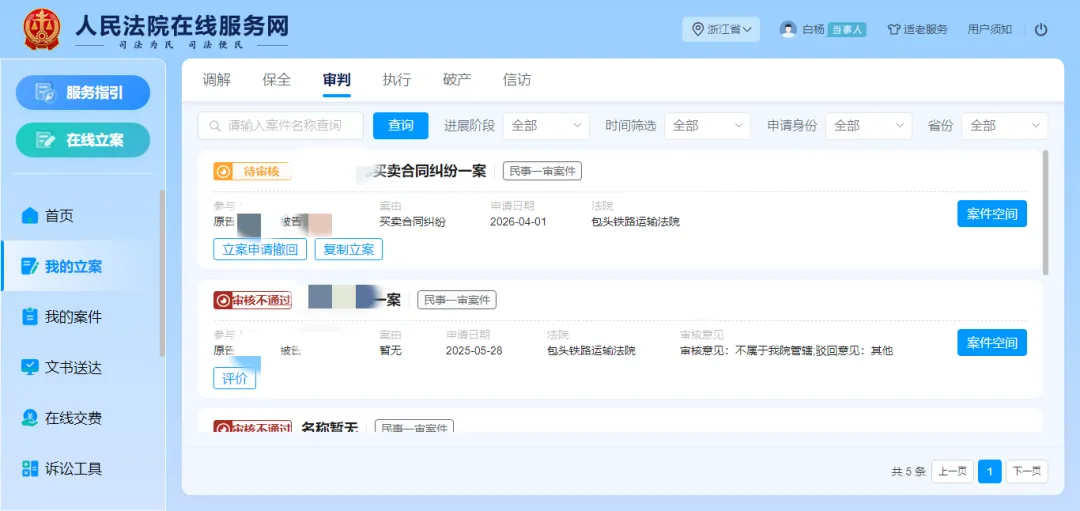1080x511 pixels.
Task: Click the 在线立案 button
Action: tap(83, 140)
